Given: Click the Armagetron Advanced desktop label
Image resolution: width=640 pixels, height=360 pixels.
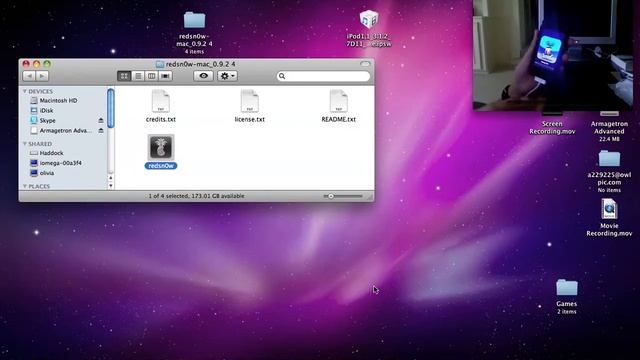Looking at the screenshot, I should tap(609, 128).
